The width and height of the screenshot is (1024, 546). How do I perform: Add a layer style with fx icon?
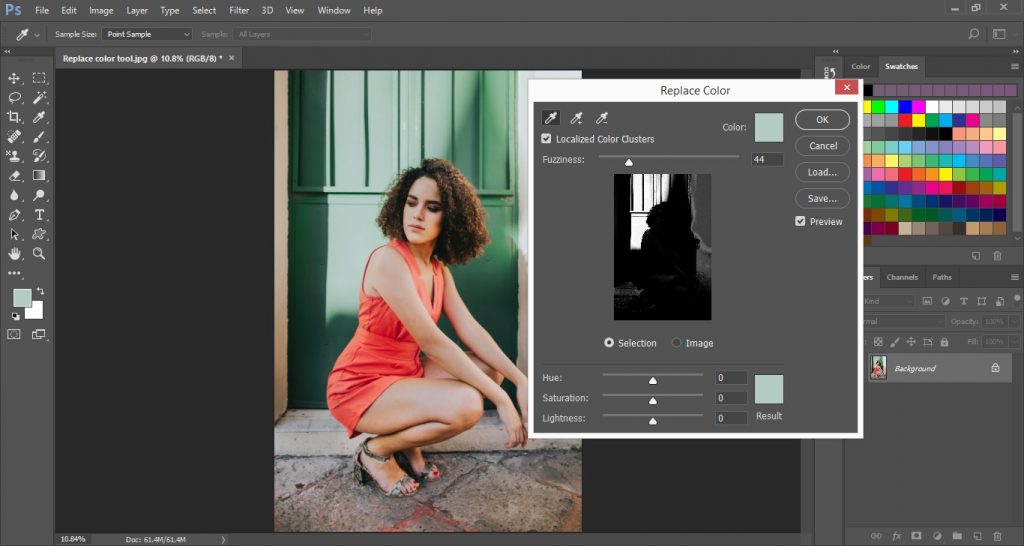(x=897, y=536)
